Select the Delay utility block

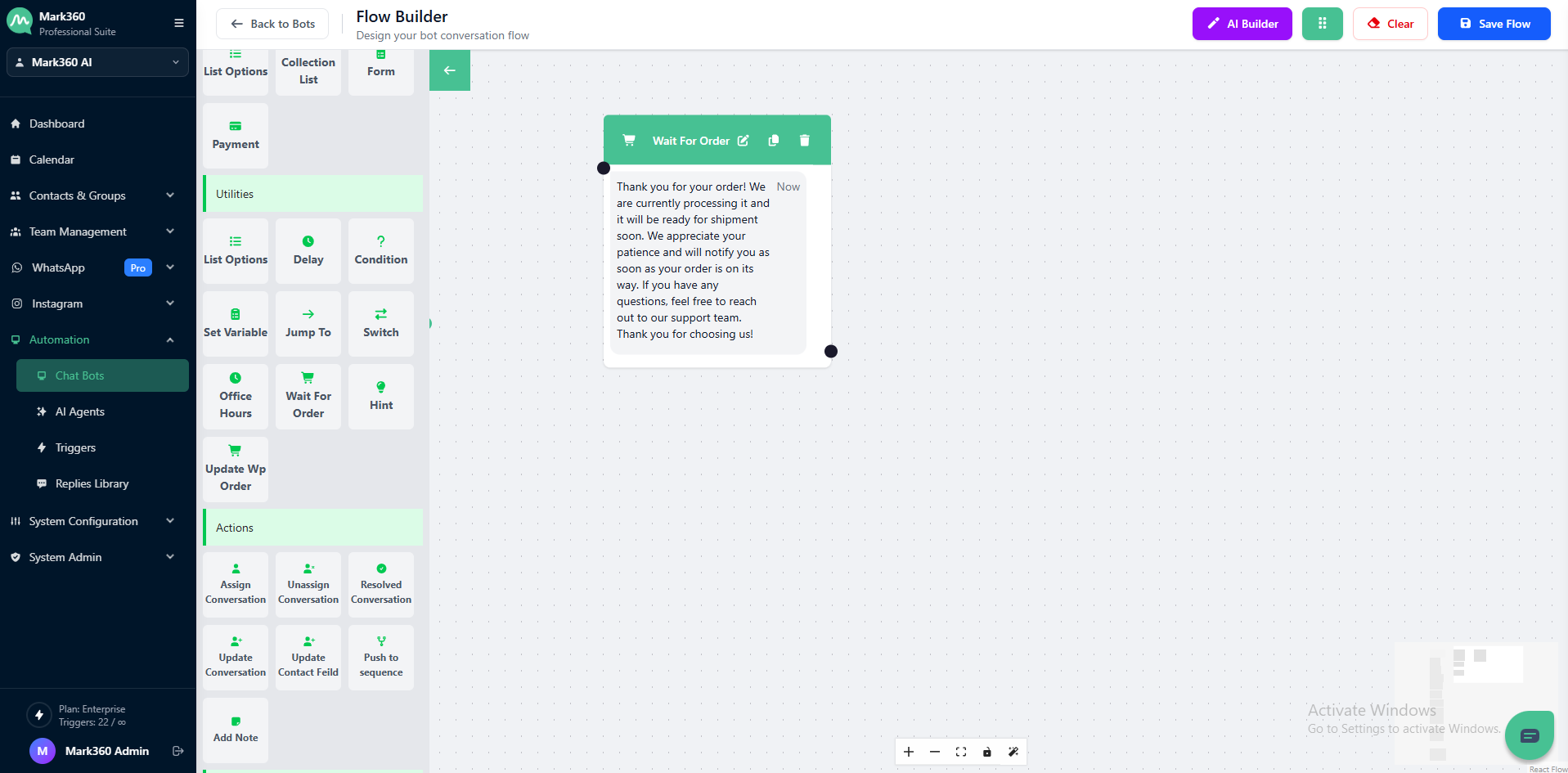[308, 250]
